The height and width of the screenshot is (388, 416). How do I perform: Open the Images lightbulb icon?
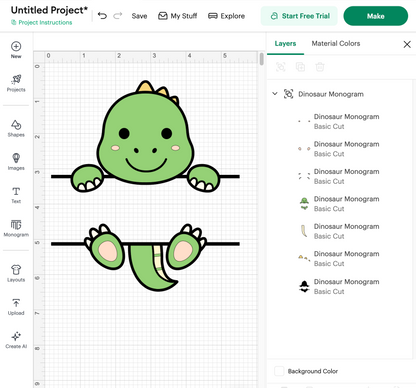click(x=16, y=158)
